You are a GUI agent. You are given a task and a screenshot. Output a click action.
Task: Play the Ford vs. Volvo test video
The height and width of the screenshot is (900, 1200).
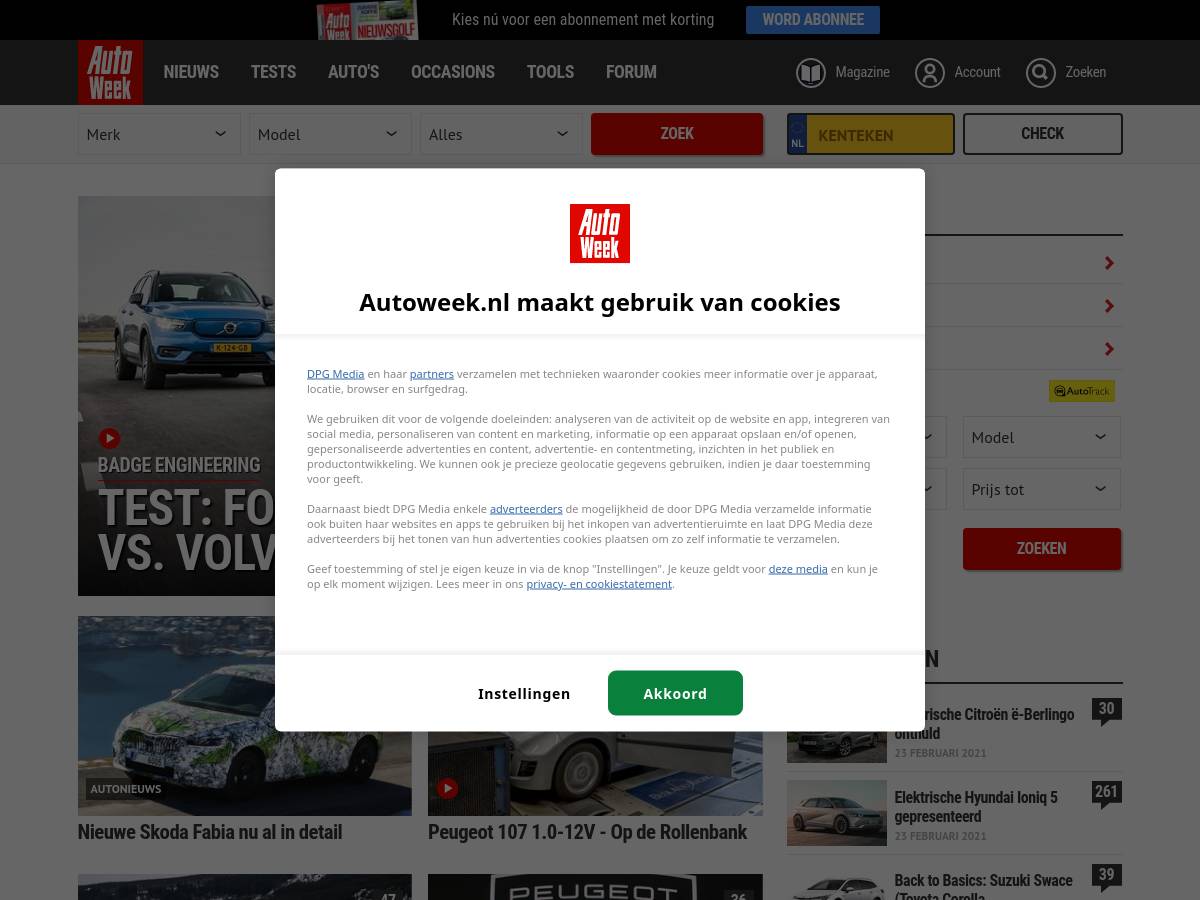(x=109, y=438)
